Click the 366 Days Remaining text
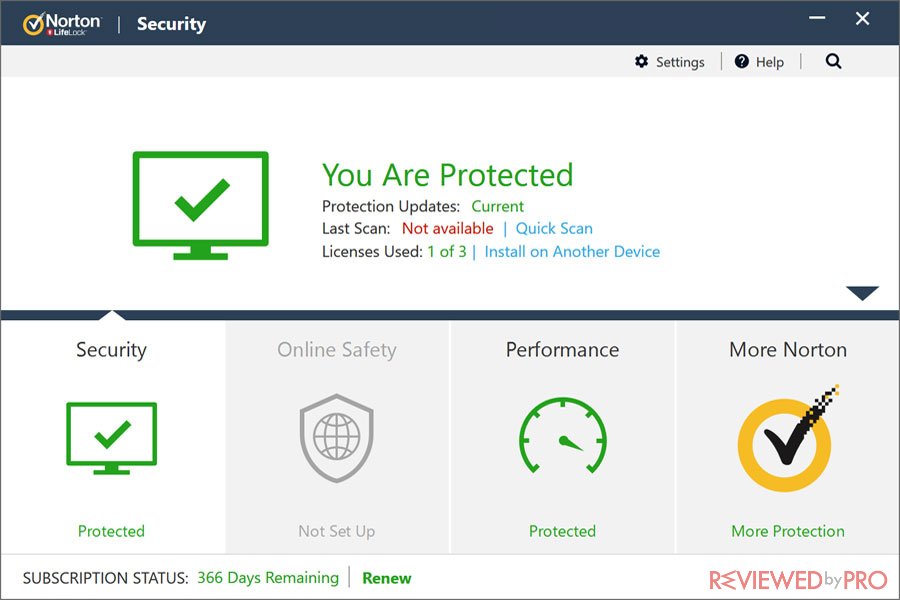Screen dimensions: 900x600 pyautogui.click(x=268, y=578)
